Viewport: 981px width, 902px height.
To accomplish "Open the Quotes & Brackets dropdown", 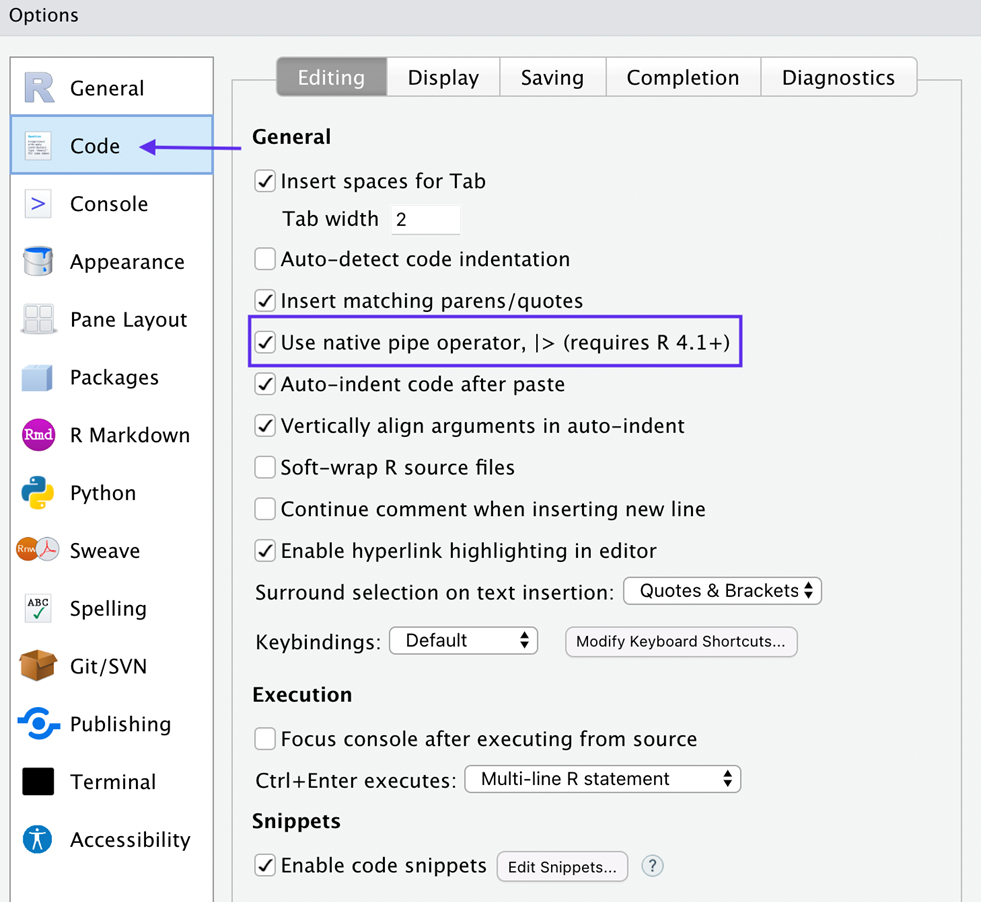I will 722,591.
